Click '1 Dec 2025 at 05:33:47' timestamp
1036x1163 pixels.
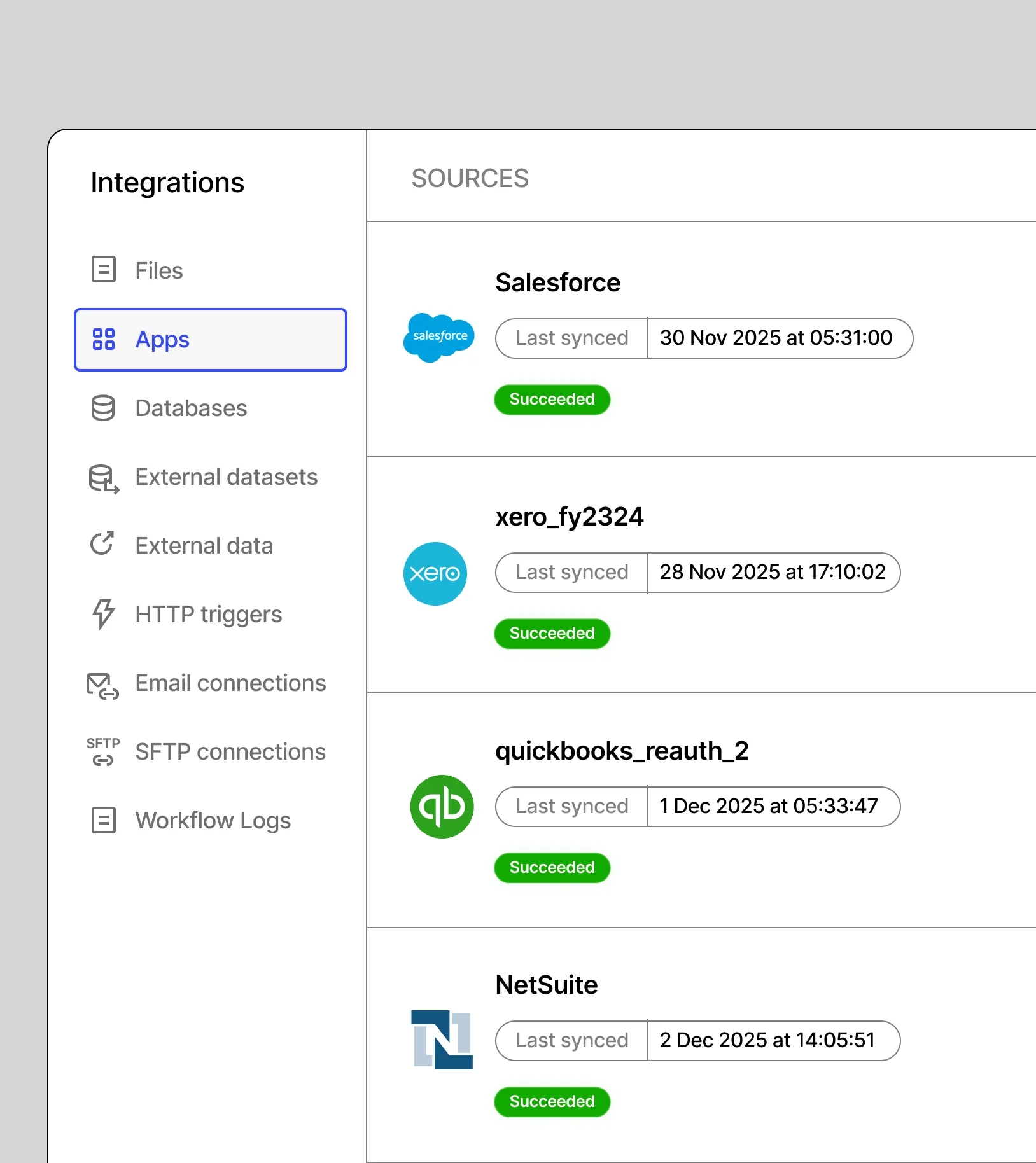point(769,806)
